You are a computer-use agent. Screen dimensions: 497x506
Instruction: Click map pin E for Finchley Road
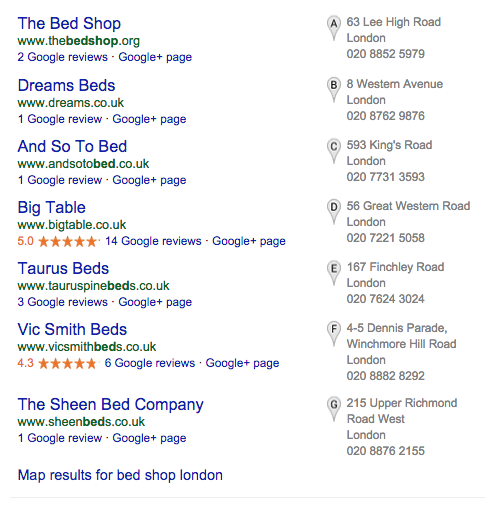coord(333,273)
